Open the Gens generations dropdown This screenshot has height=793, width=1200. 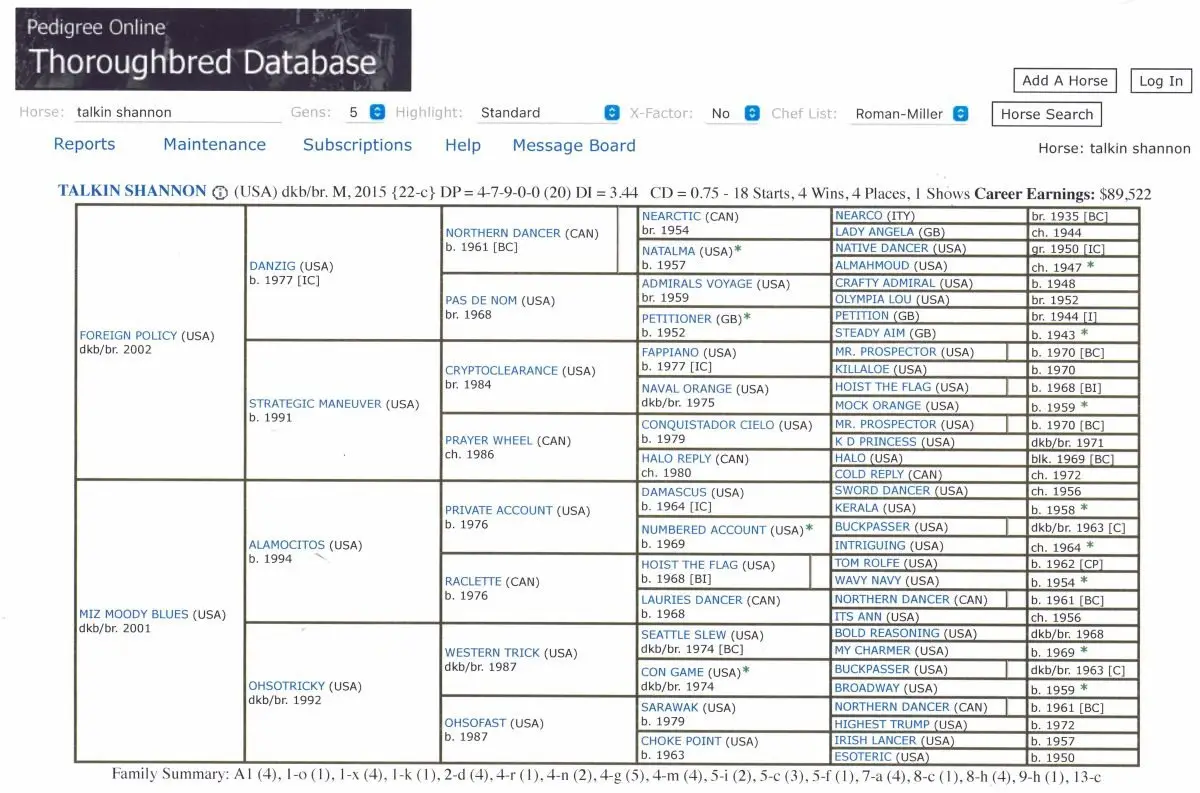coord(377,113)
